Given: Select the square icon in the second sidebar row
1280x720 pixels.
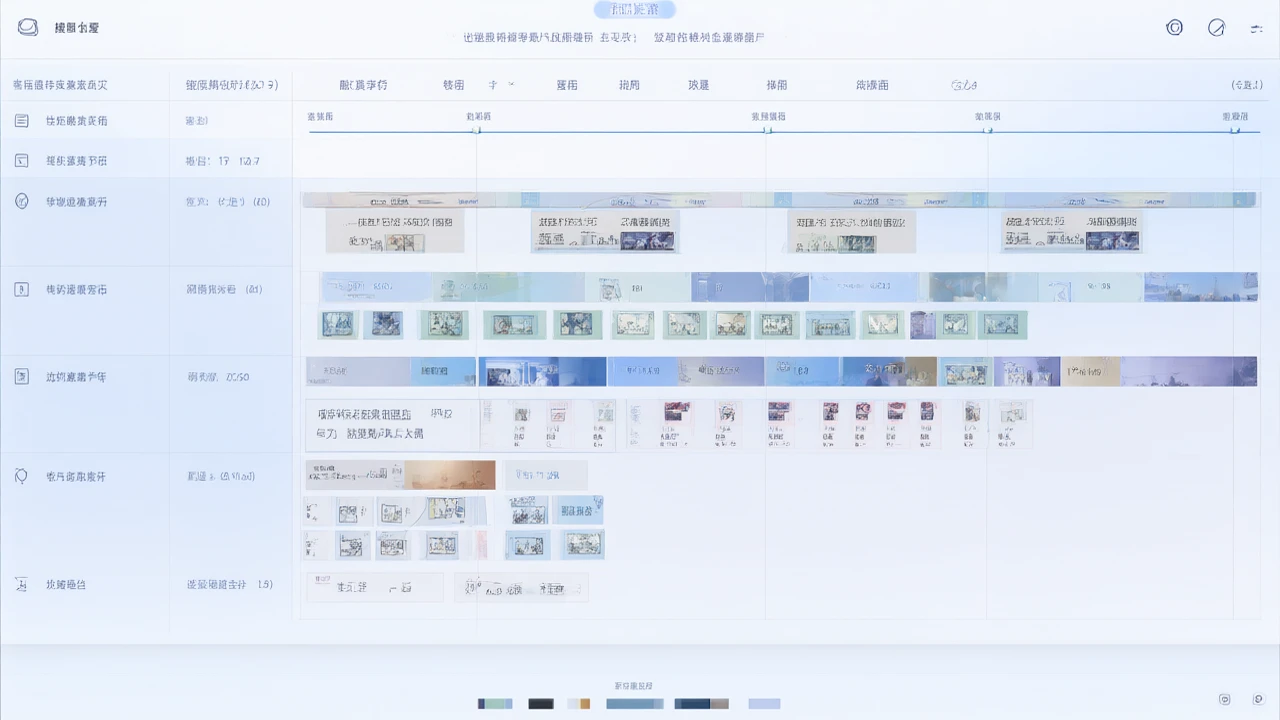Looking at the screenshot, I should click(x=21, y=161).
